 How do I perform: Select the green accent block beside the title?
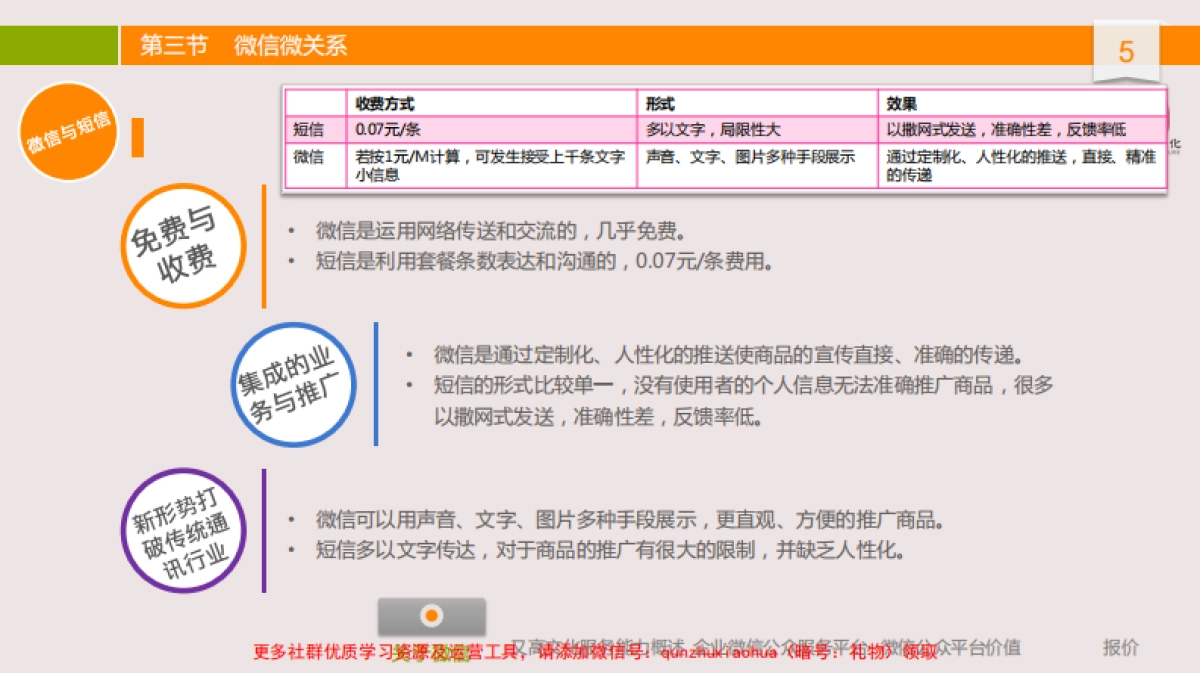58,44
